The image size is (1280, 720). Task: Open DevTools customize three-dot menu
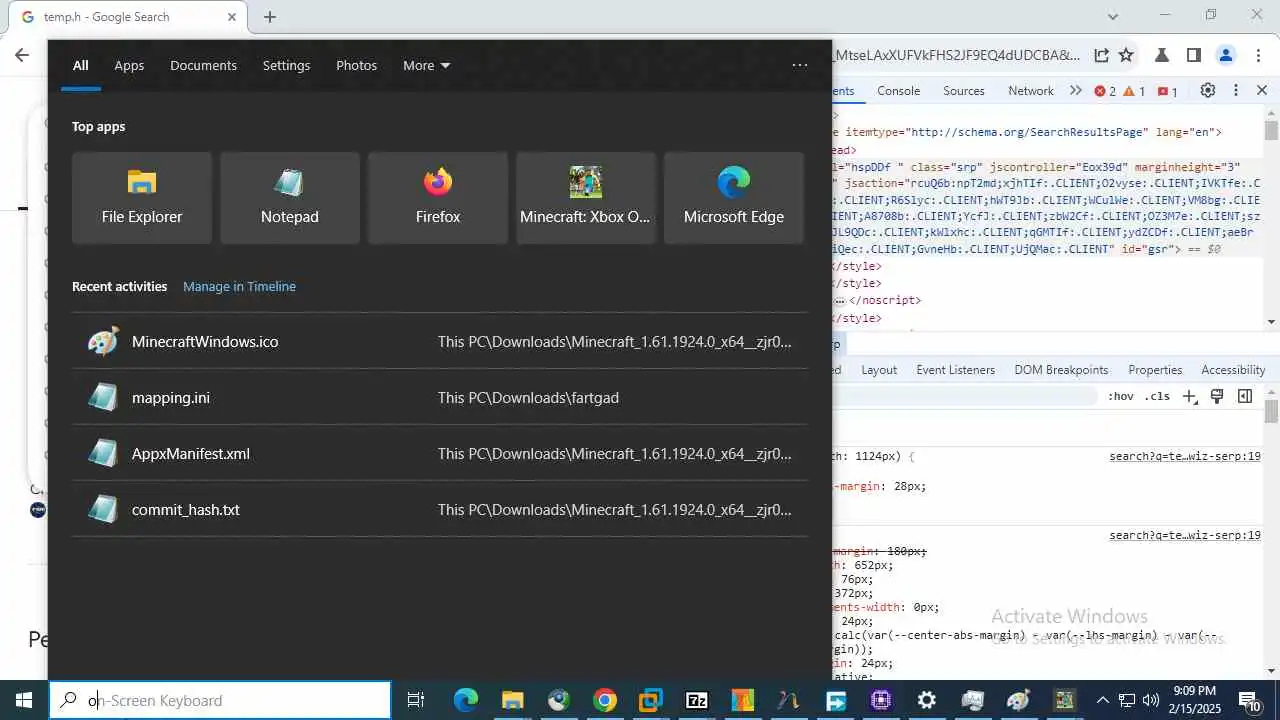pos(1236,90)
